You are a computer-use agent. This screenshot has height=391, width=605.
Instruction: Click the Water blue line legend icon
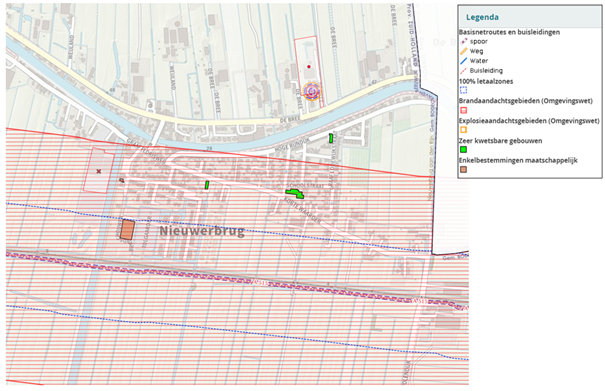(463, 61)
